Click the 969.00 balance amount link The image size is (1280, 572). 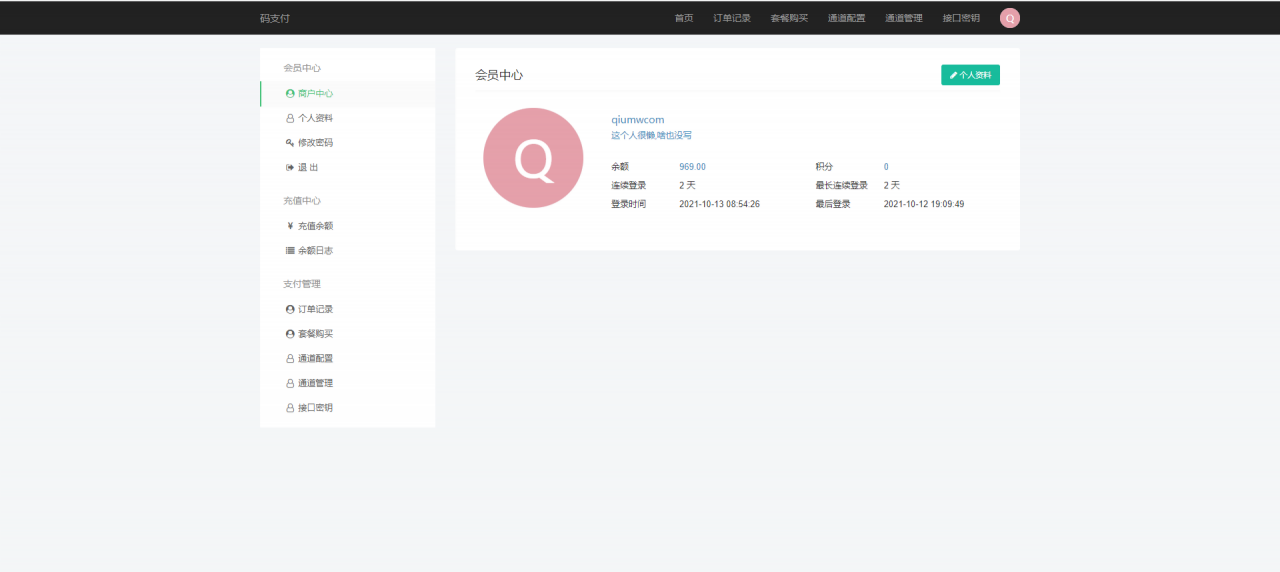point(692,167)
